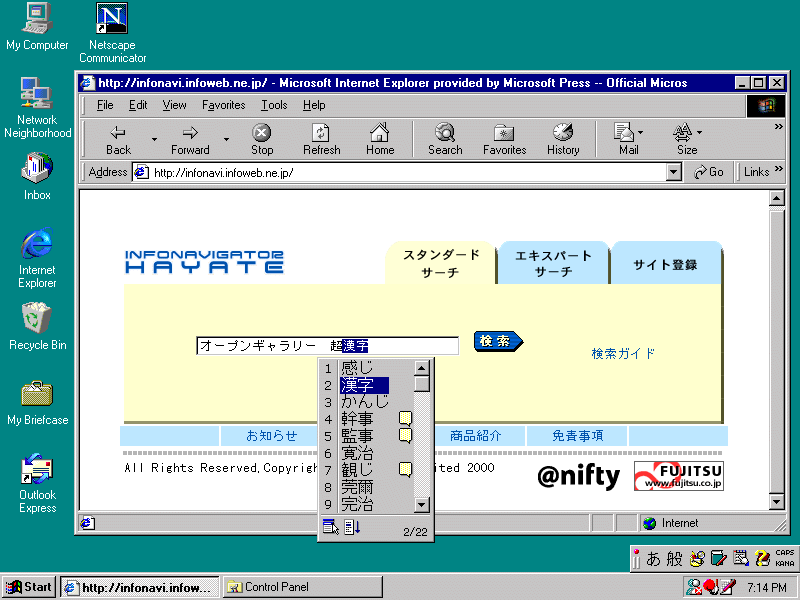This screenshot has width=800, height=600.
Task: Open the 検索ガイド link
Action: (x=623, y=353)
